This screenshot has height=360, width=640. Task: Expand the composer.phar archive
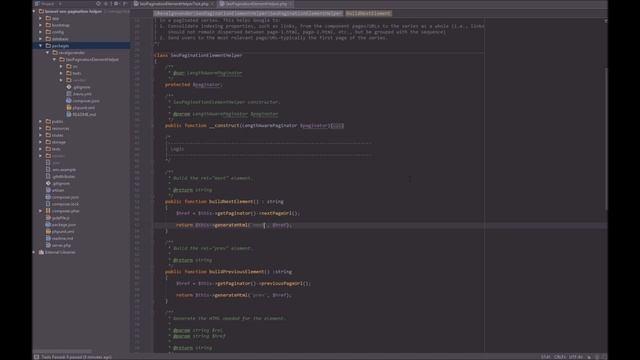click(x=40, y=211)
